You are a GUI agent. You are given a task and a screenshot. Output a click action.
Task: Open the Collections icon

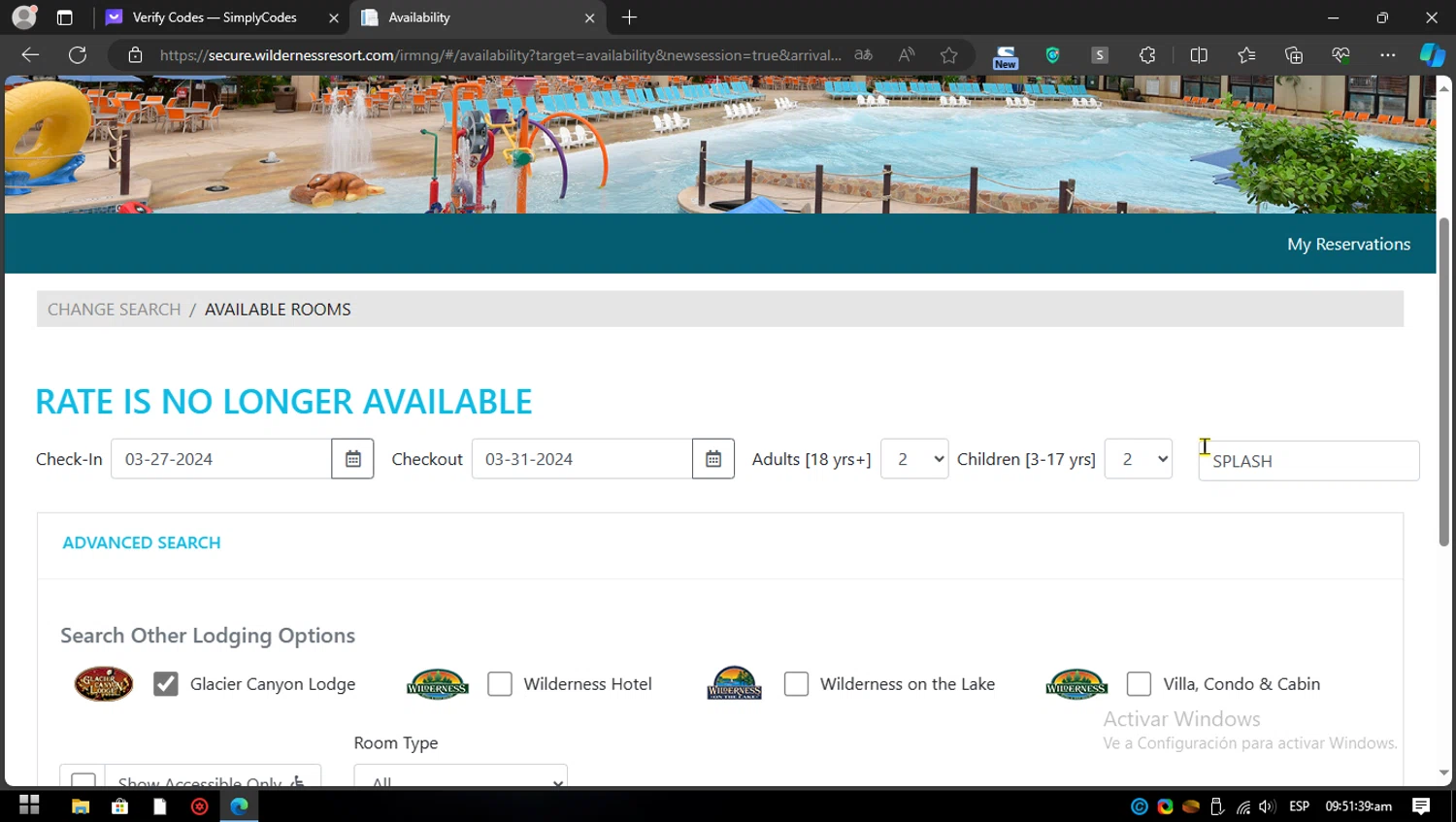1294,55
